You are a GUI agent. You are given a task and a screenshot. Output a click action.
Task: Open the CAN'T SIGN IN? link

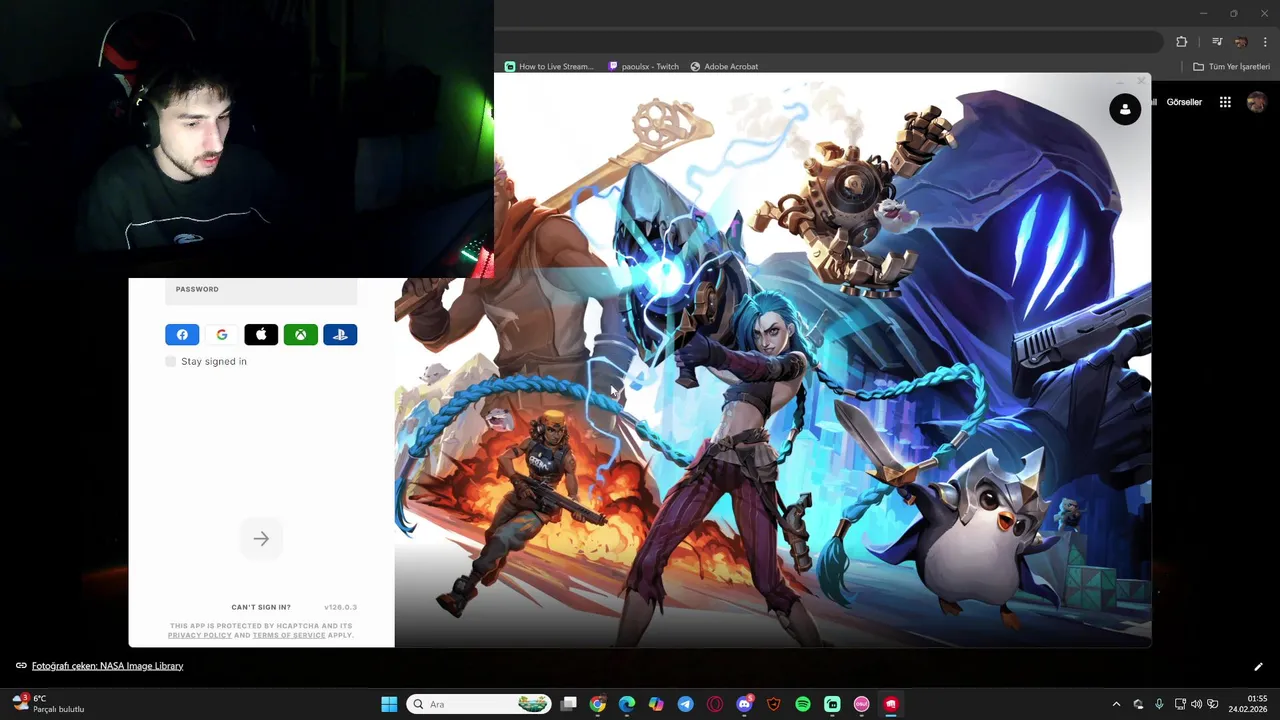point(261,607)
